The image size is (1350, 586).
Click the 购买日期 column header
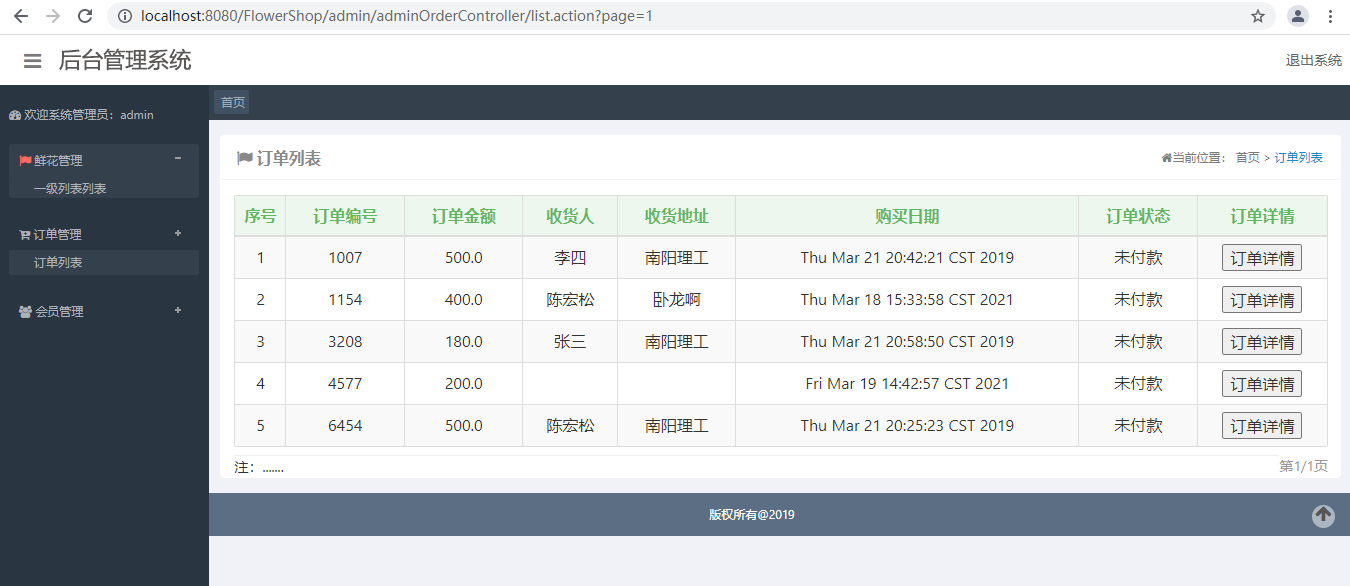click(x=907, y=216)
